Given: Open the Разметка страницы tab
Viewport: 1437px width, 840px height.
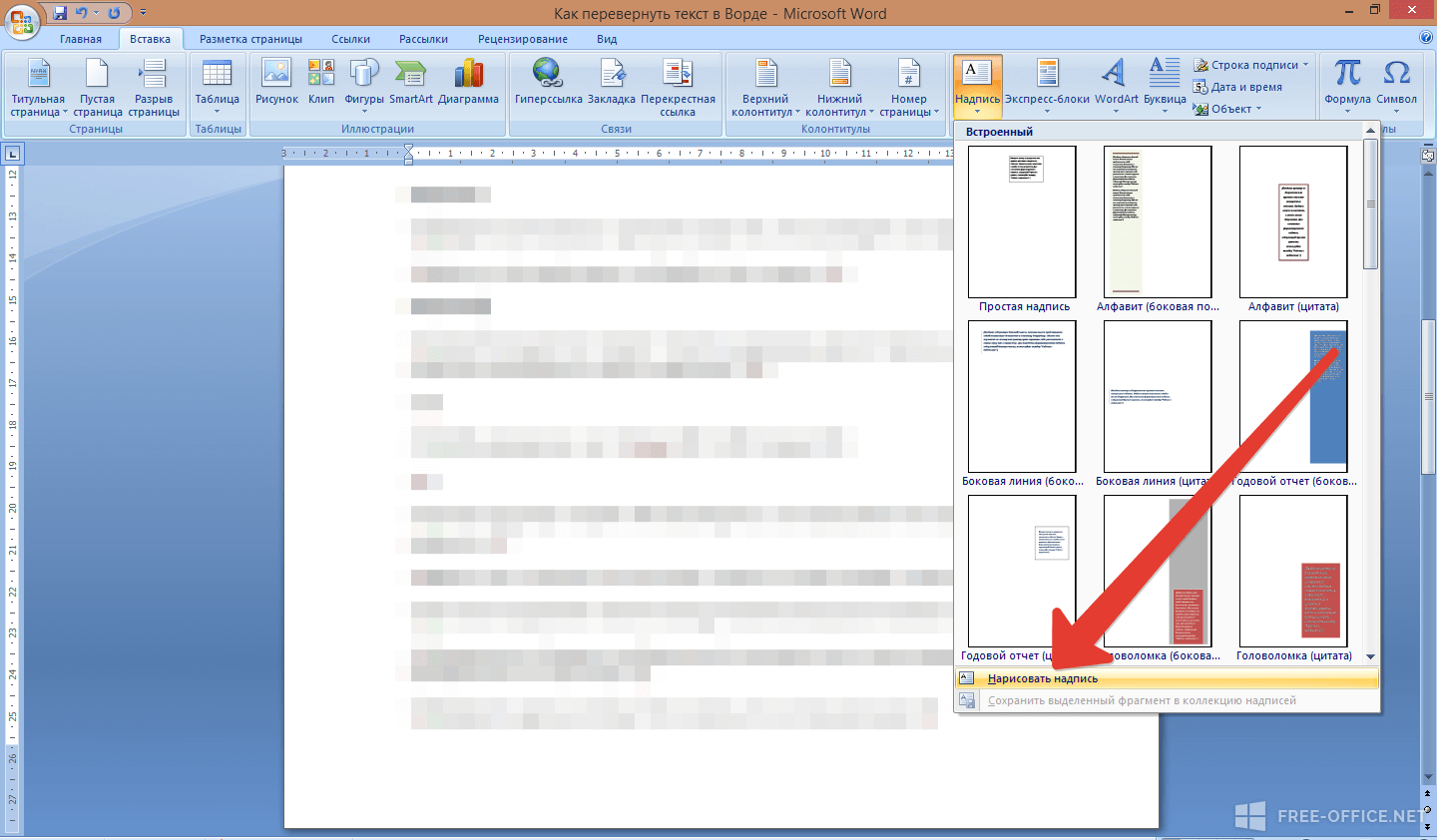Looking at the screenshot, I should click(x=250, y=39).
